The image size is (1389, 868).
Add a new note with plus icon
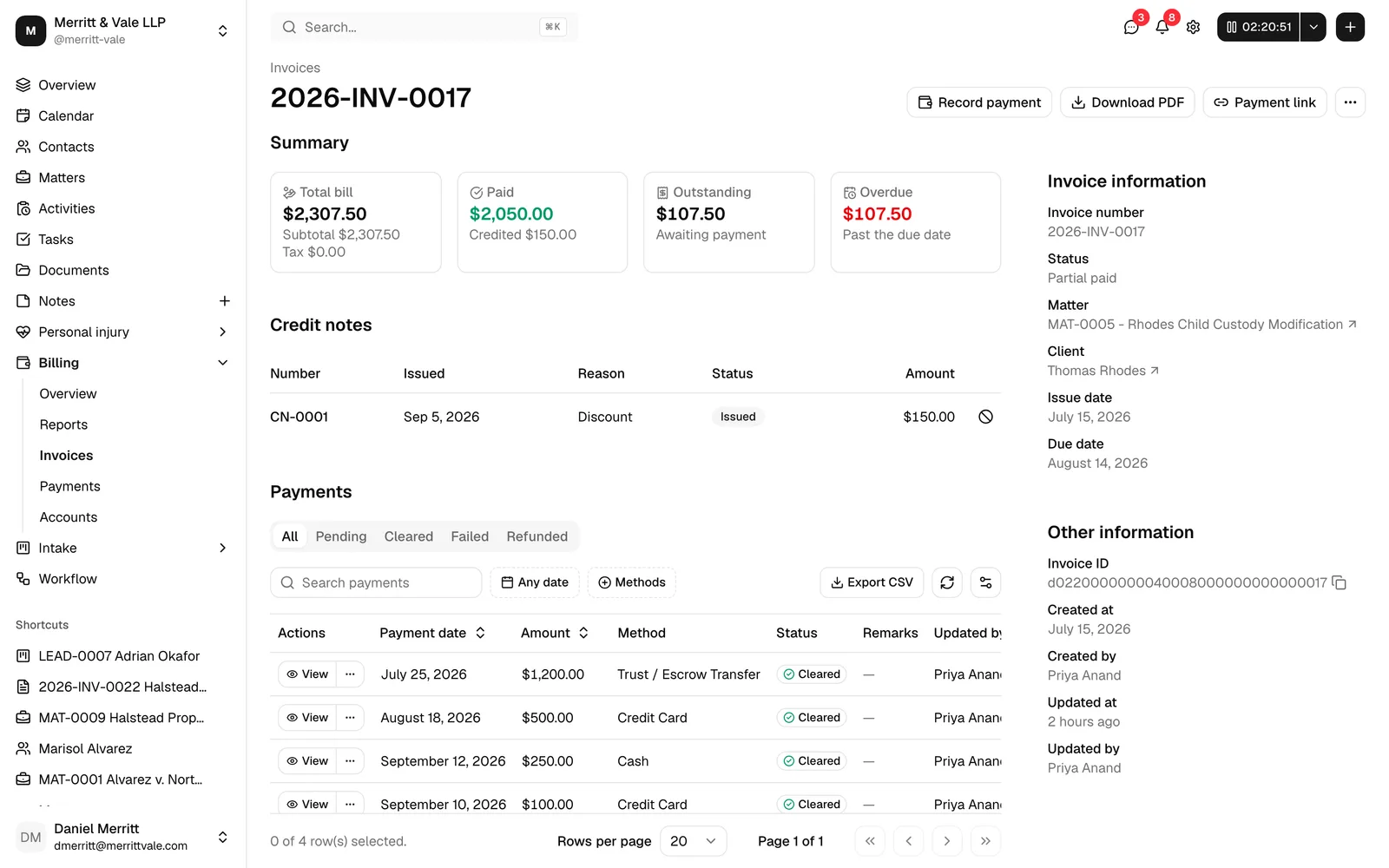click(224, 301)
